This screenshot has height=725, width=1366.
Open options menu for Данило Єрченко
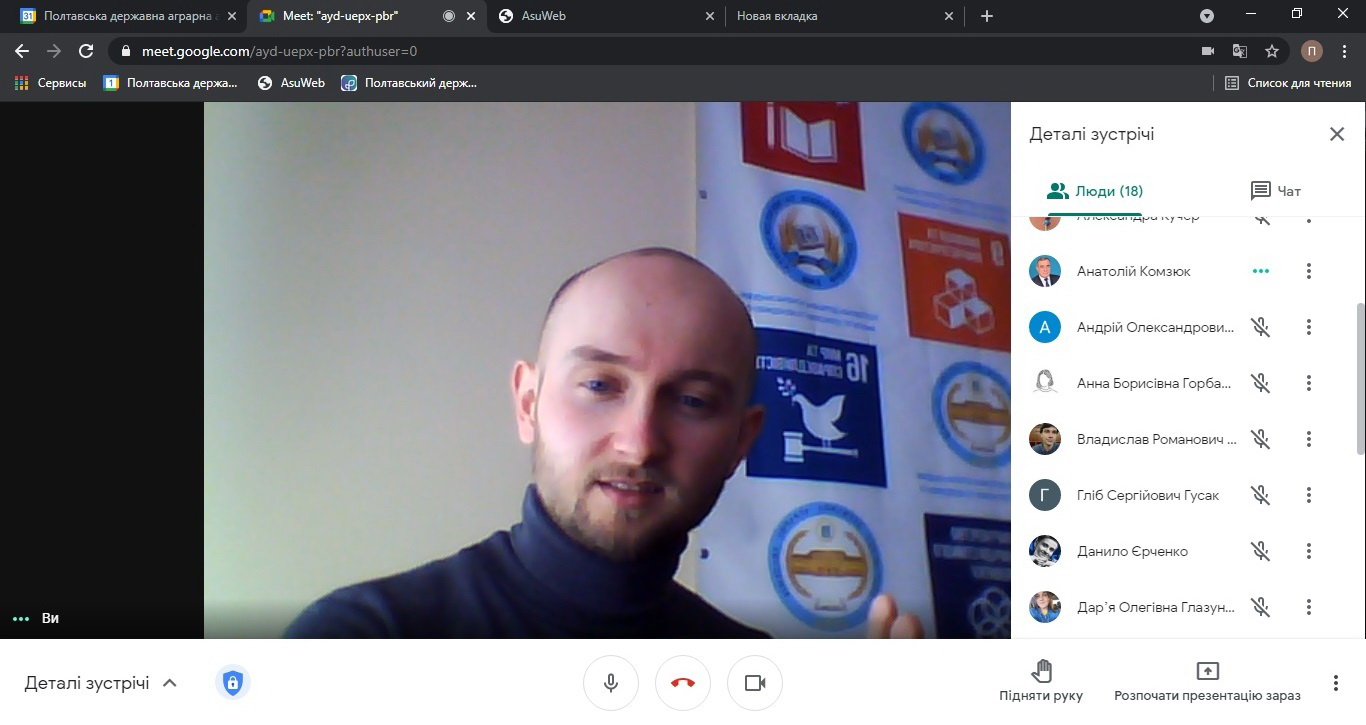(x=1309, y=551)
